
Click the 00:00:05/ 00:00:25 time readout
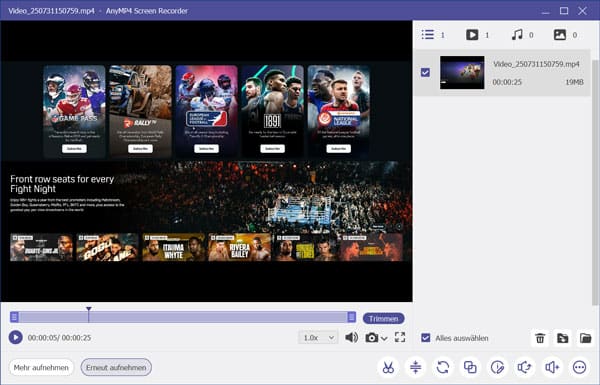point(59,338)
